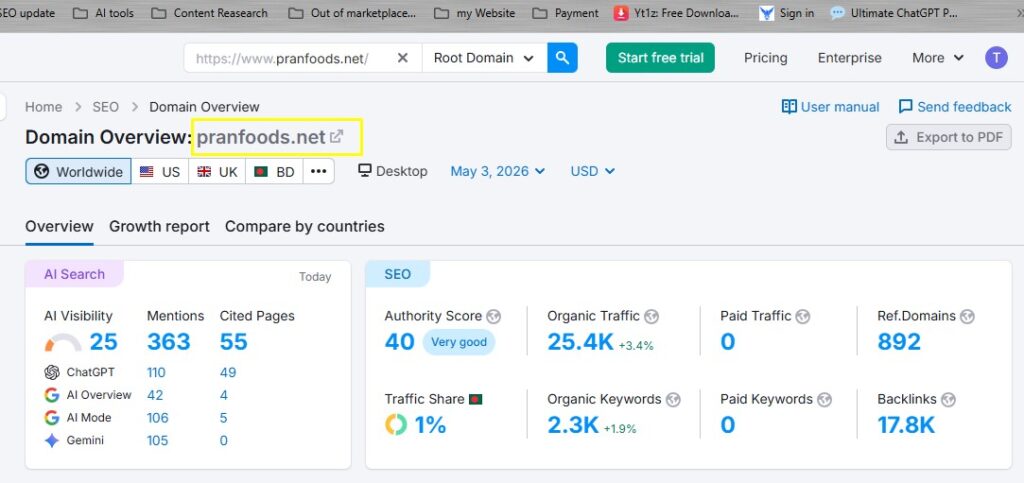The width and height of the screenshot is (1024, 483).
Task: Click the Google icon beside AI Mode
Action: [52, 418]
